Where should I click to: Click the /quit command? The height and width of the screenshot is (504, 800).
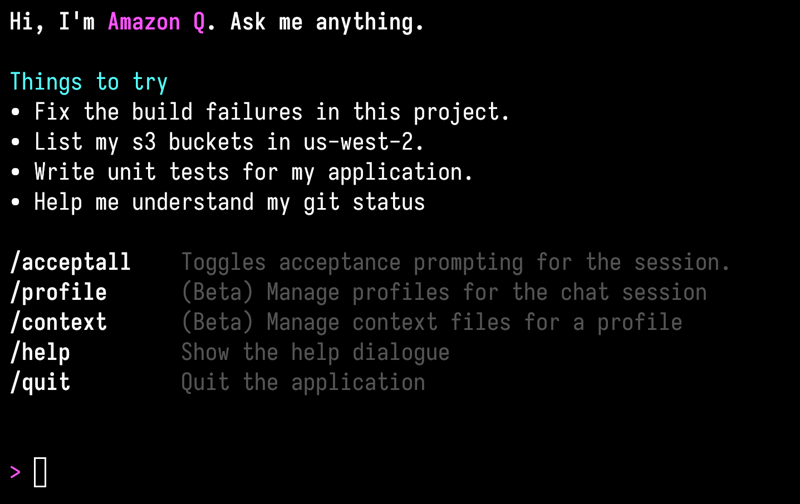coord(40,382)
